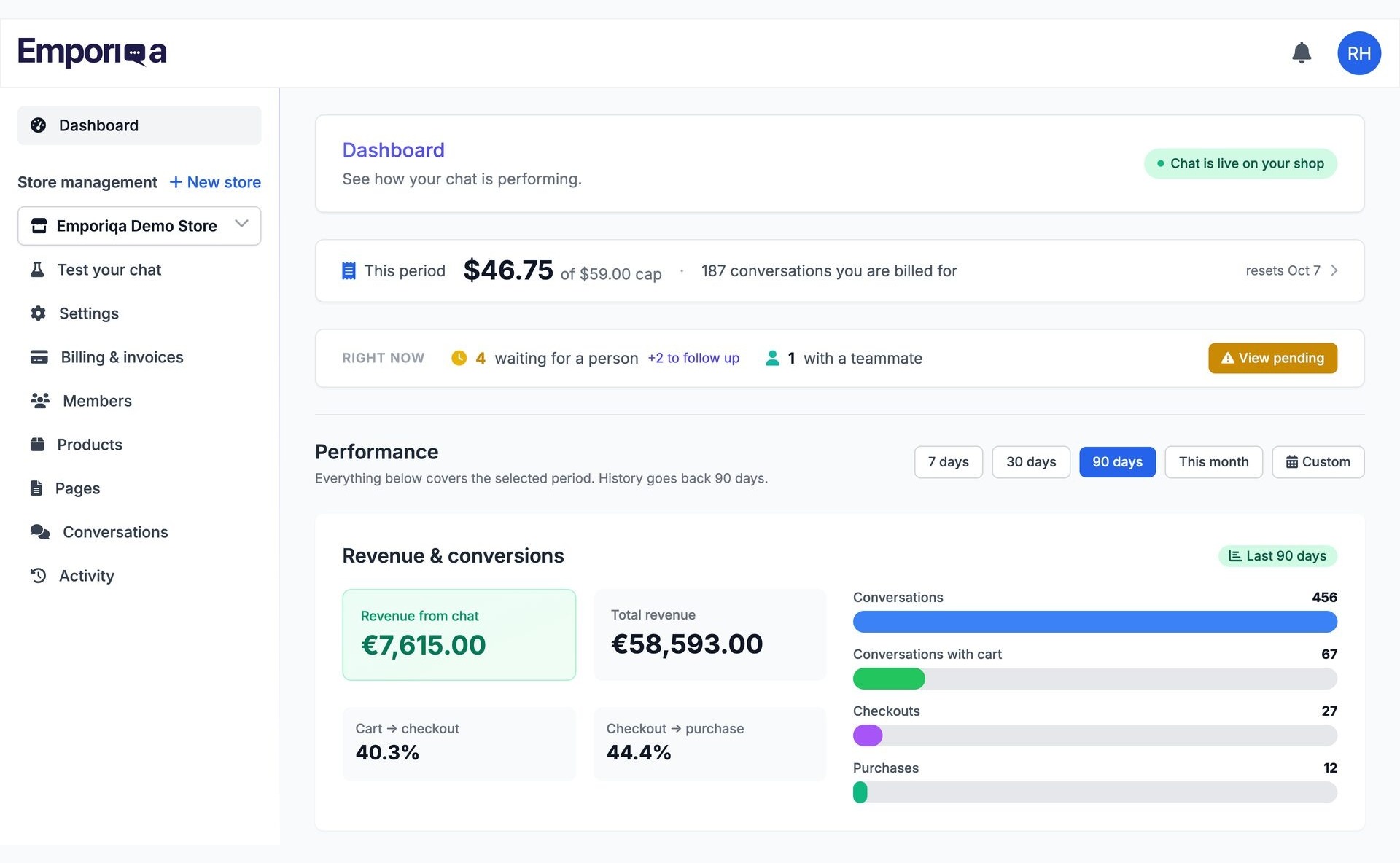Click the Checkouts purple progress bar
This screenshot has width=1400, height=863.
pyautogui.click(x=868, y=735)
